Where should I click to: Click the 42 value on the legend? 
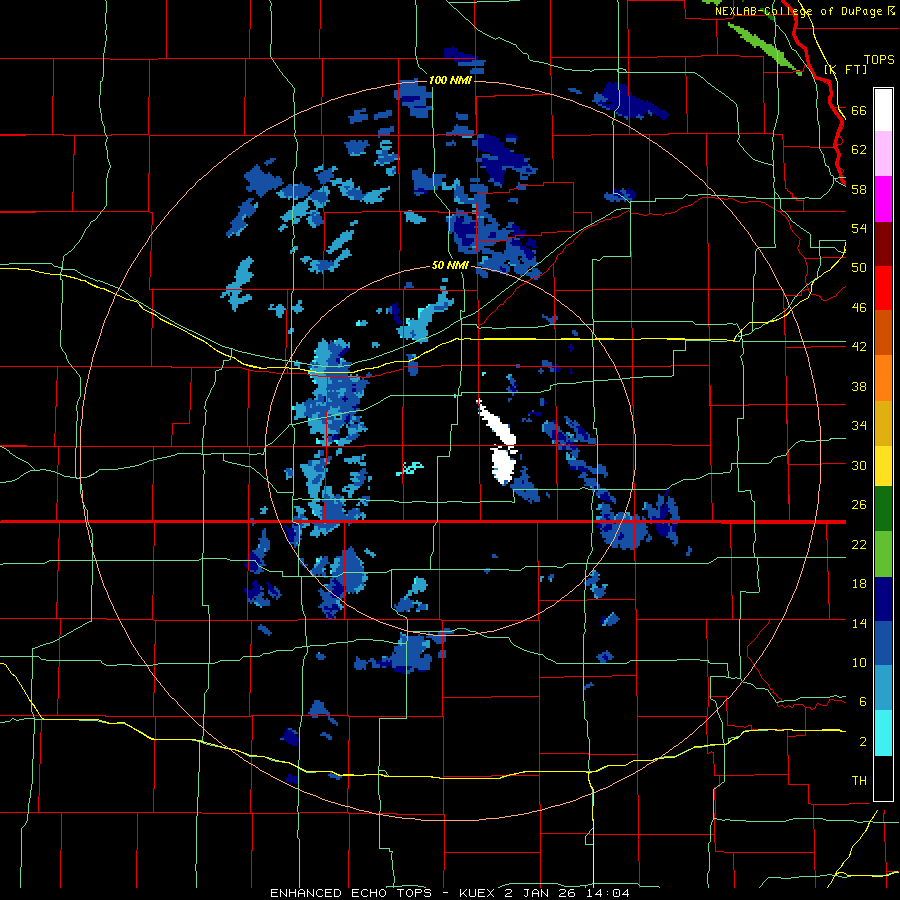click(x=859, y=347)
